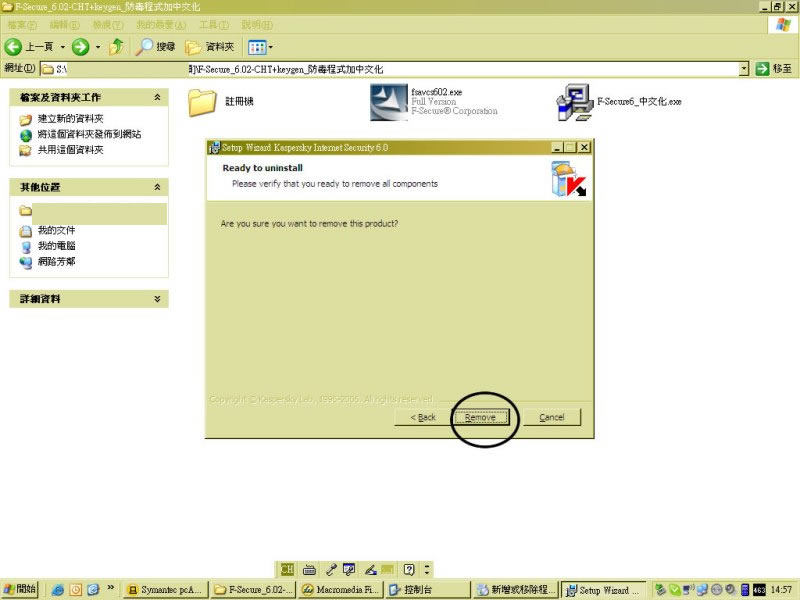Click the help question icon on language bar
800x600 pixels.
(409, 569)
